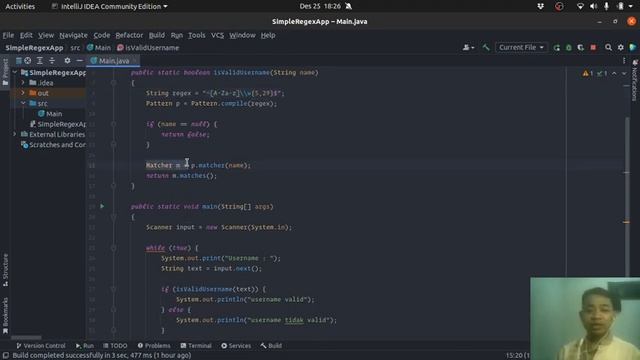Open IntelliJ IDEA Community Edition app menu

(x=109, y=7)
